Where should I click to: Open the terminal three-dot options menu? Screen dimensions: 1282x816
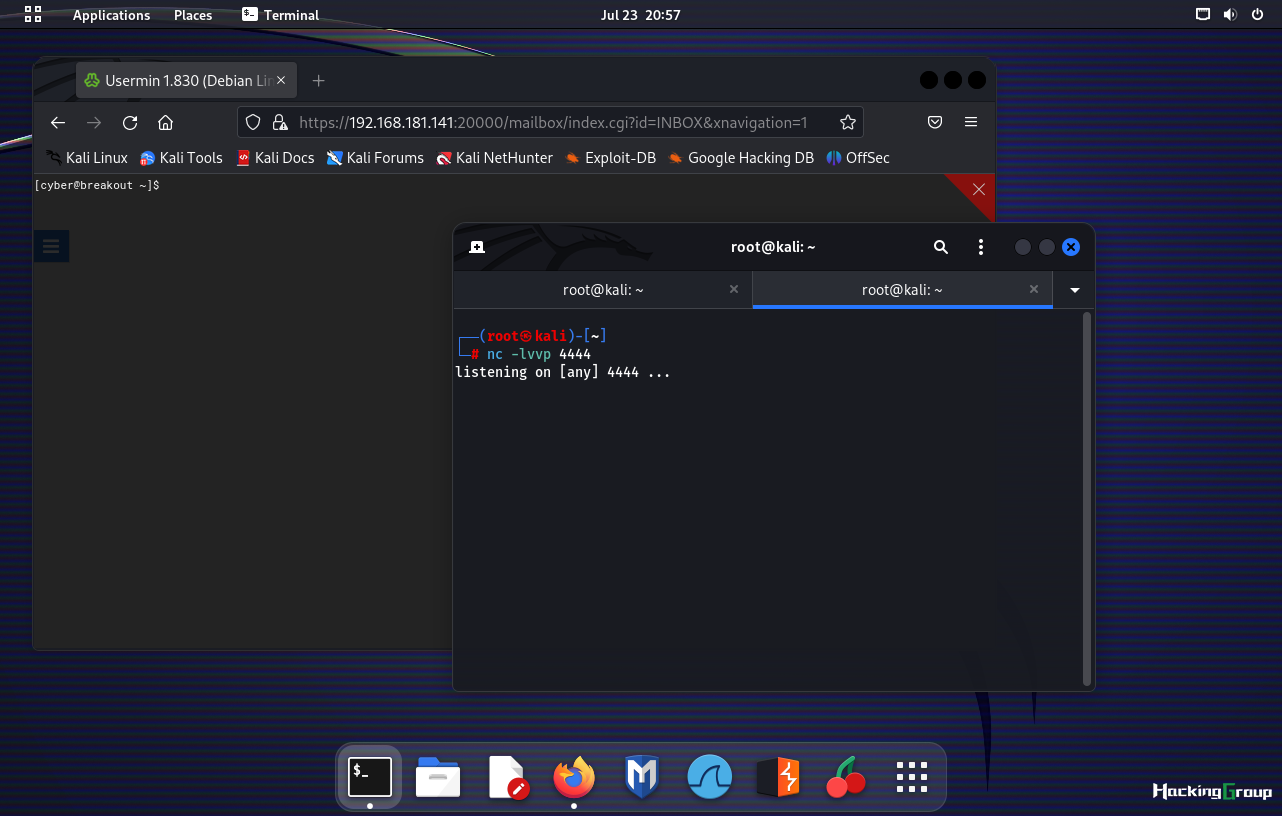981,247
